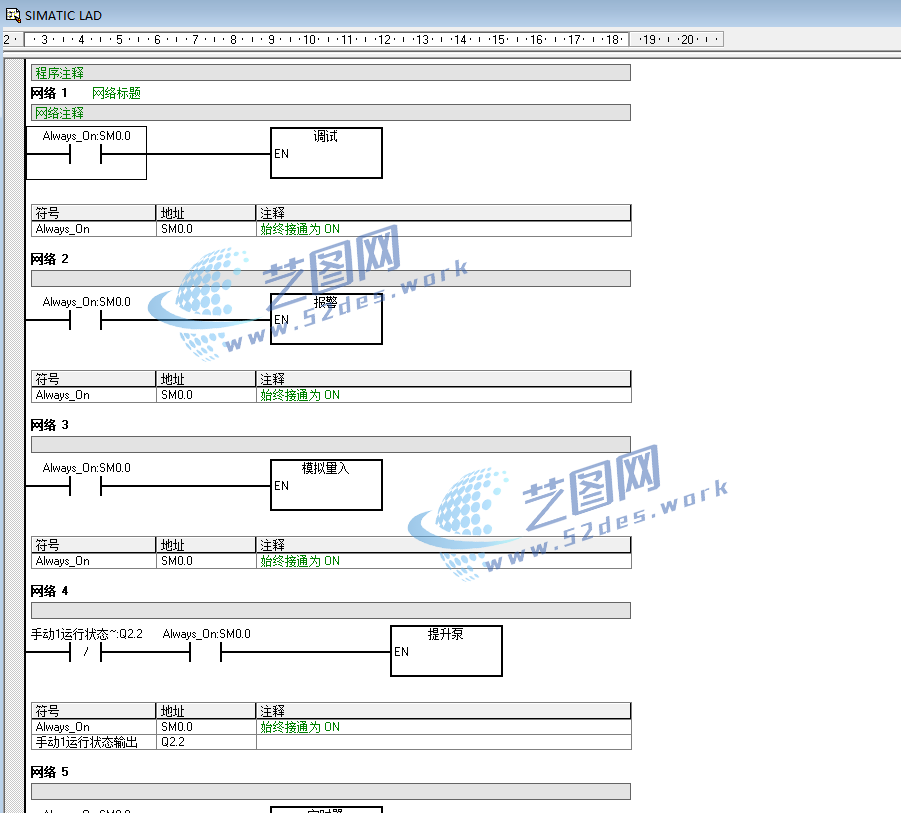The width and height of the screenshot is (901, 813).
Task: Select the Always_On contact in network 2
Action: [x=86, y=320]
